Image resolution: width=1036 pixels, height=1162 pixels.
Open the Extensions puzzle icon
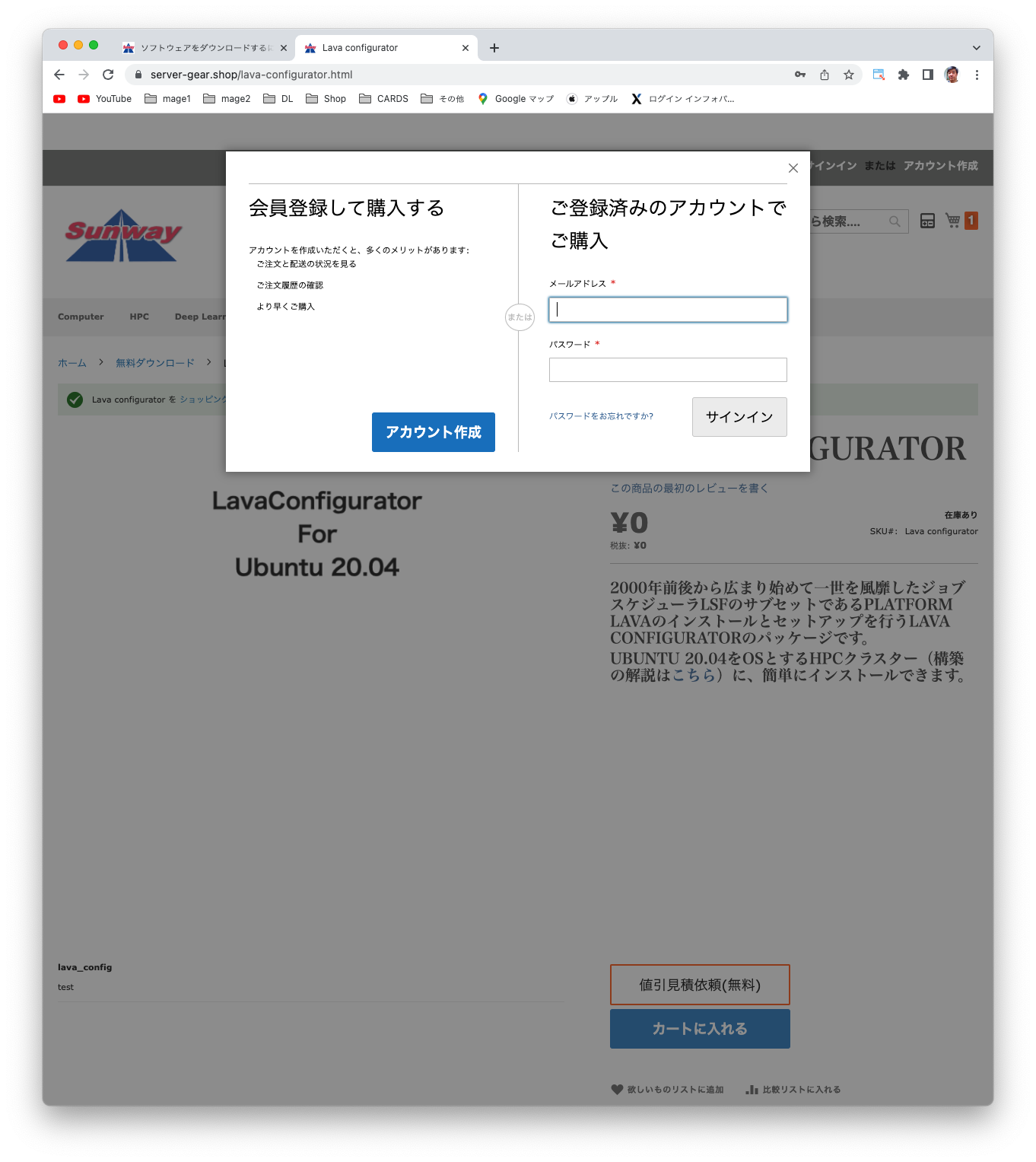(x=904, y=75)
